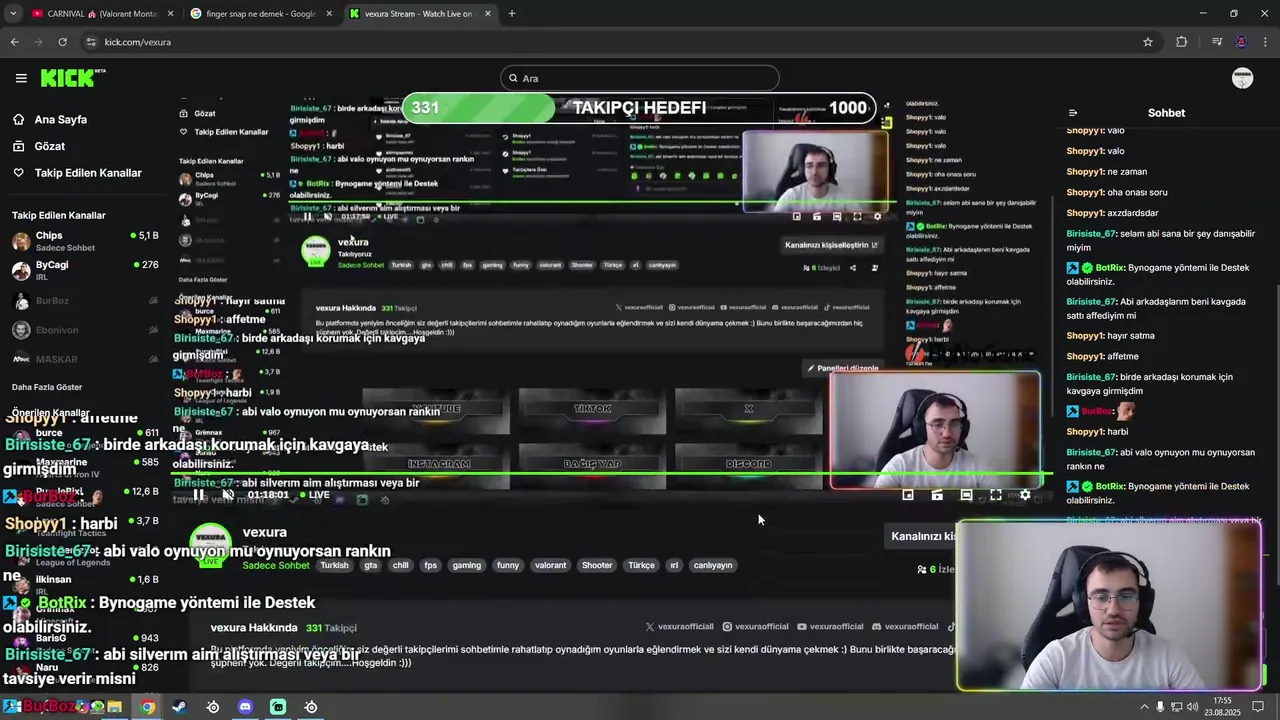
Task: Expand Daha Fazla Göster in followed channels
Action: (47, 387)
